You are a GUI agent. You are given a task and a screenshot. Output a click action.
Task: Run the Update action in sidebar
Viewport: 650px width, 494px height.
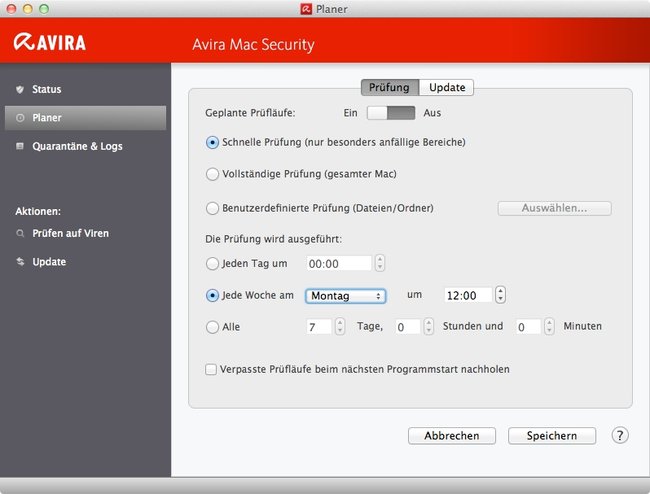(85, 262)
